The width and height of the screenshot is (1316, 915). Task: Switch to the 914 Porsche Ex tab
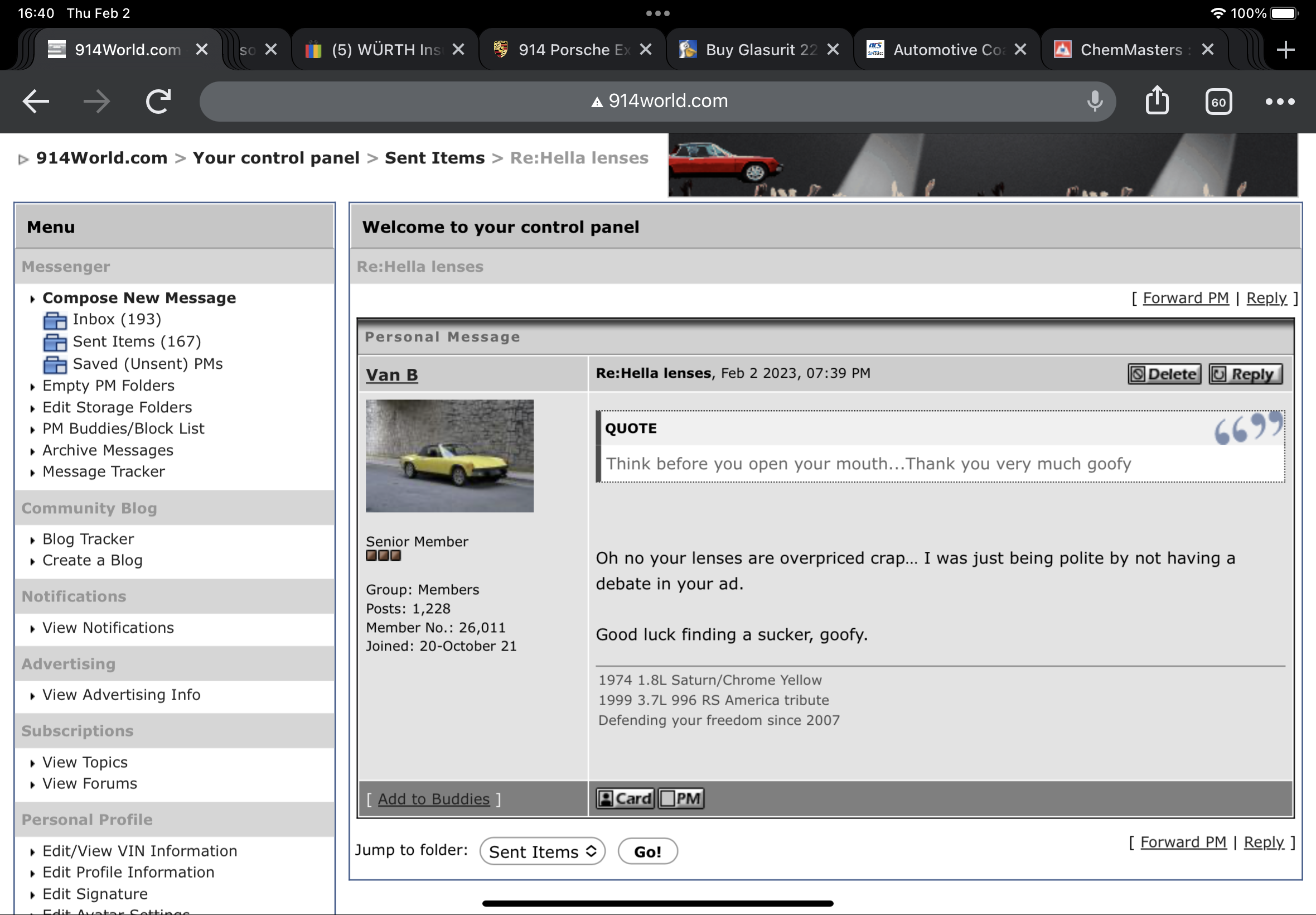point(564,50)
